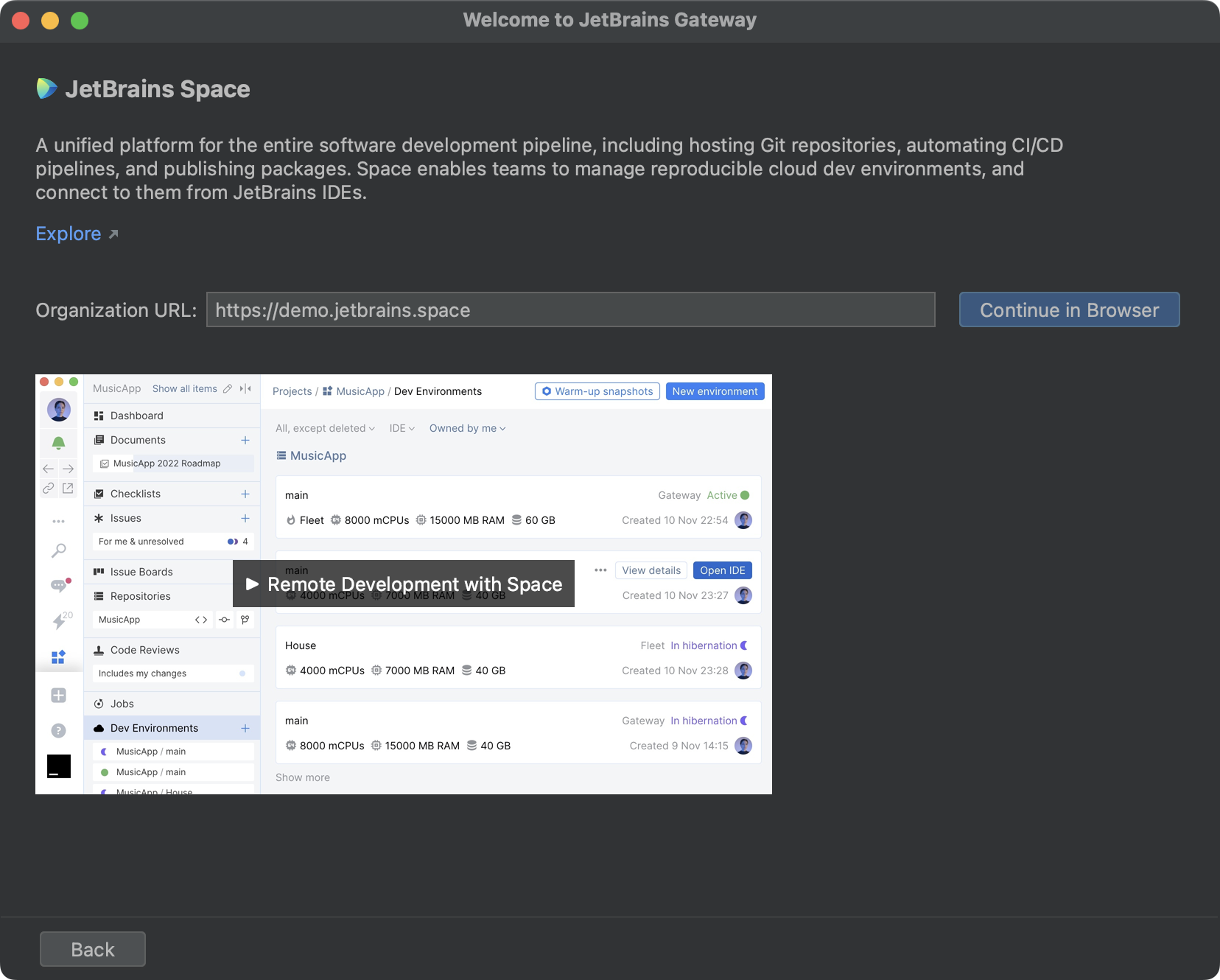This screenshot has width=1220, height=980.
Task: Click plus icon next to Documents
Action: (245, 440)
